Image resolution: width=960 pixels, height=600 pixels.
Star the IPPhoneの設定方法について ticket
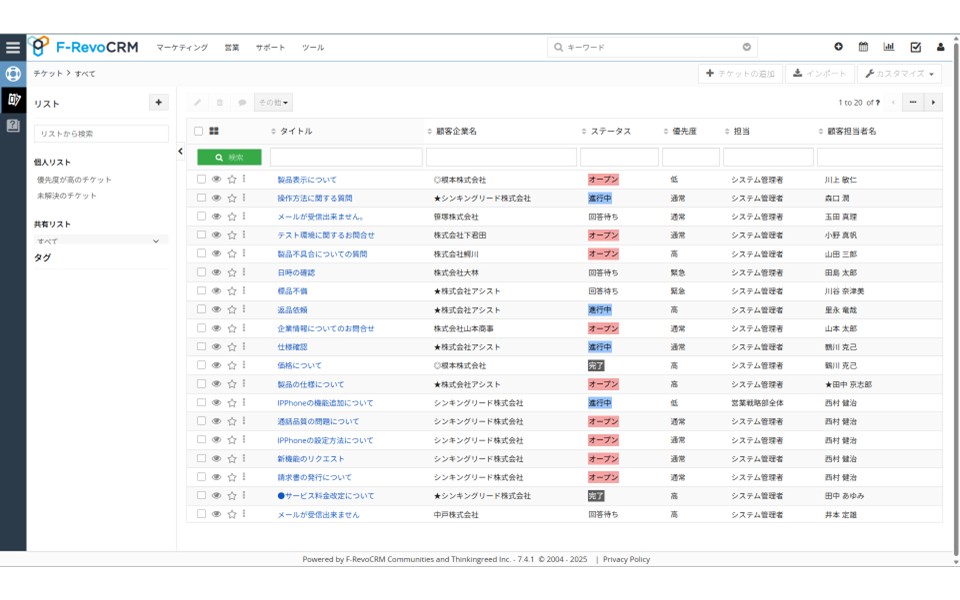(x=232, y=440)
